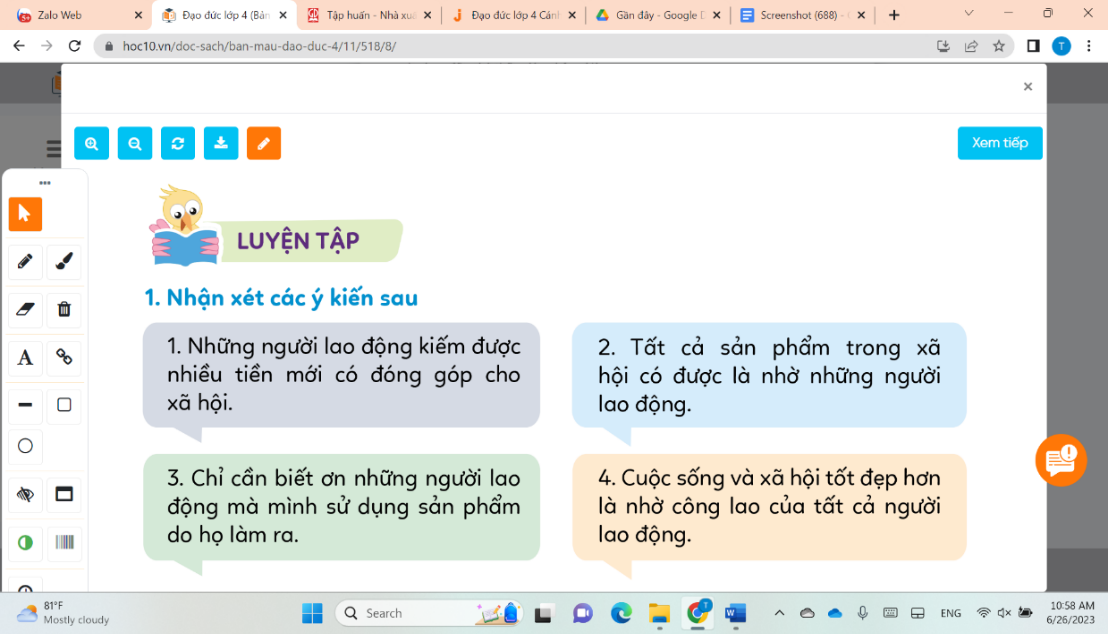
Task: Expand the sidebar options via the three dots
Action: tap(43, 182)
